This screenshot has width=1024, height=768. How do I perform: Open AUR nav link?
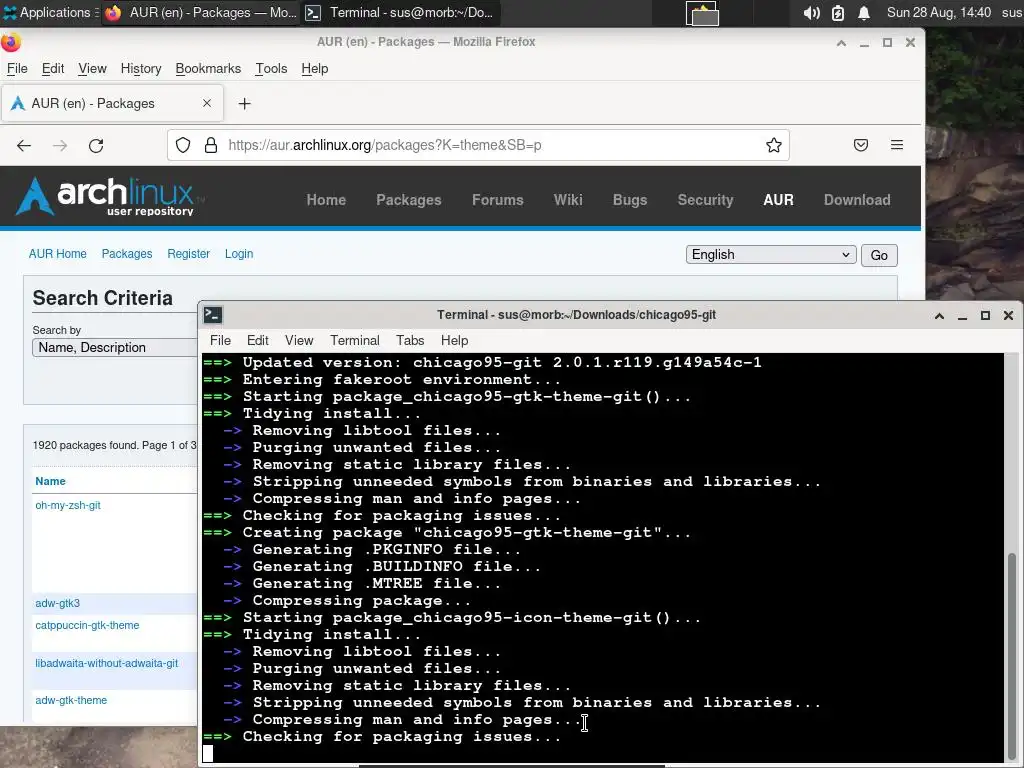[x=778, y=200]
